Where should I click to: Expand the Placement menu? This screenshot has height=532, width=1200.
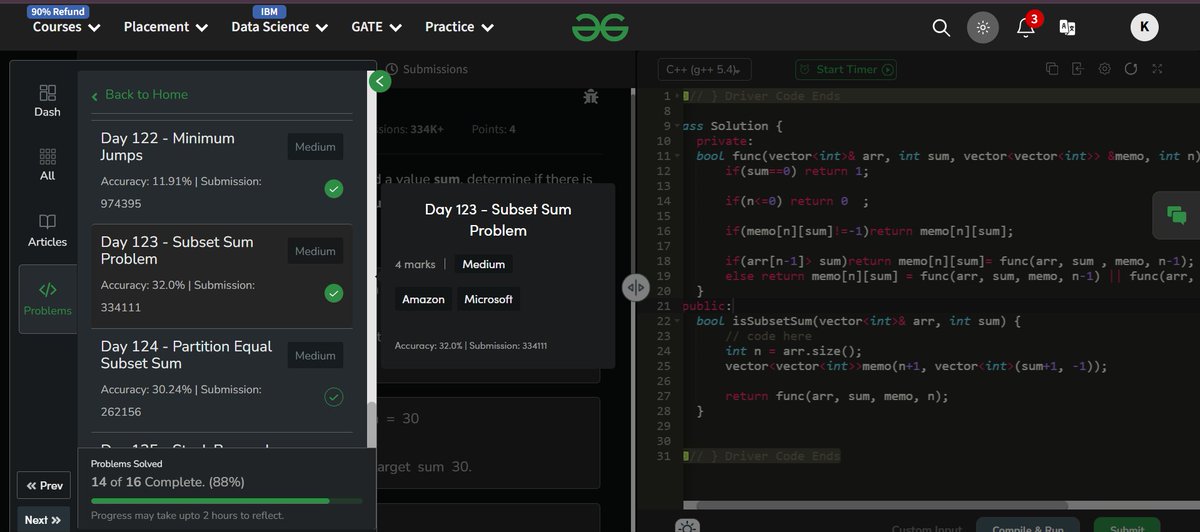(x=166, y=27)
